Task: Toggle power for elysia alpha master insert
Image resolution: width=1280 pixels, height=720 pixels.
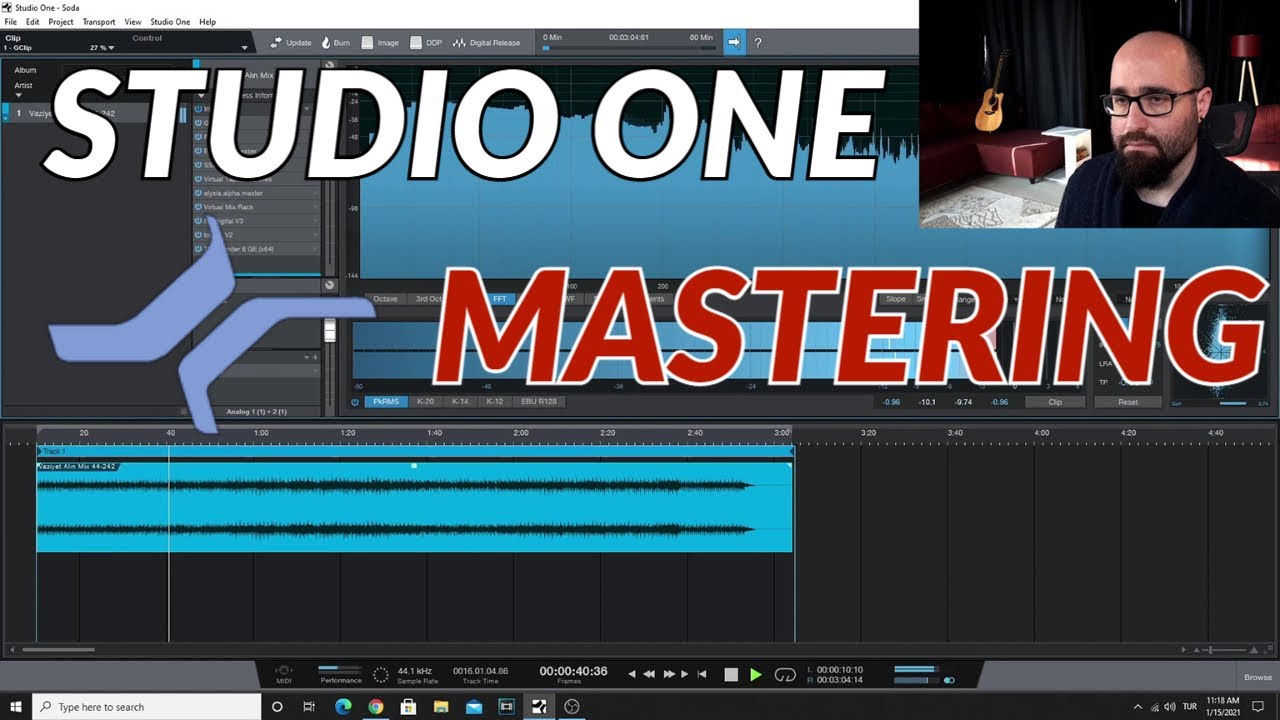Action: 198,193
